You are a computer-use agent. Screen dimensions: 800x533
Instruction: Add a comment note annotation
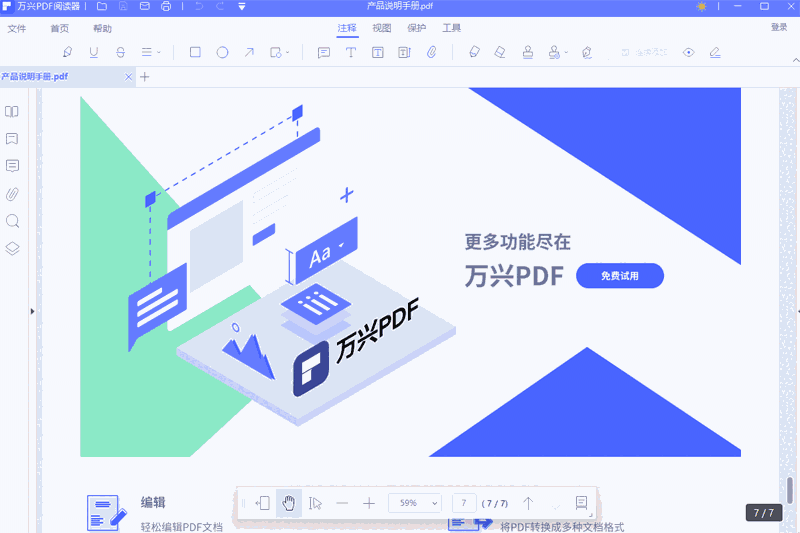[323, 52]
